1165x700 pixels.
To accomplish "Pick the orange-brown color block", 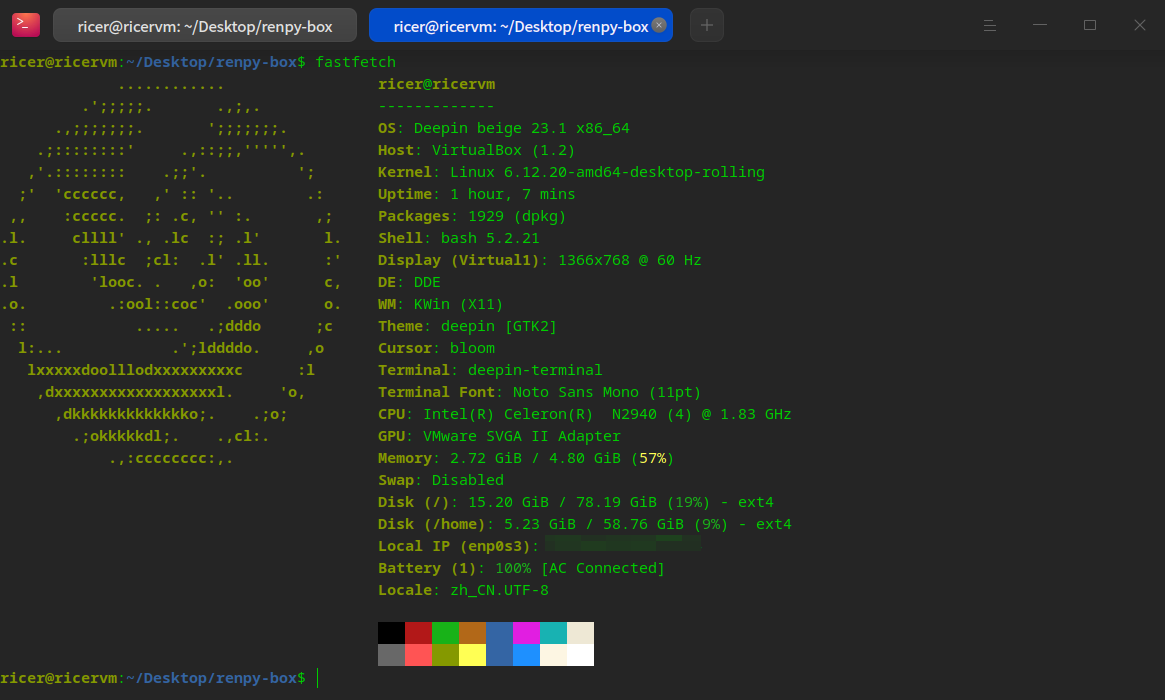I will 473,633.
